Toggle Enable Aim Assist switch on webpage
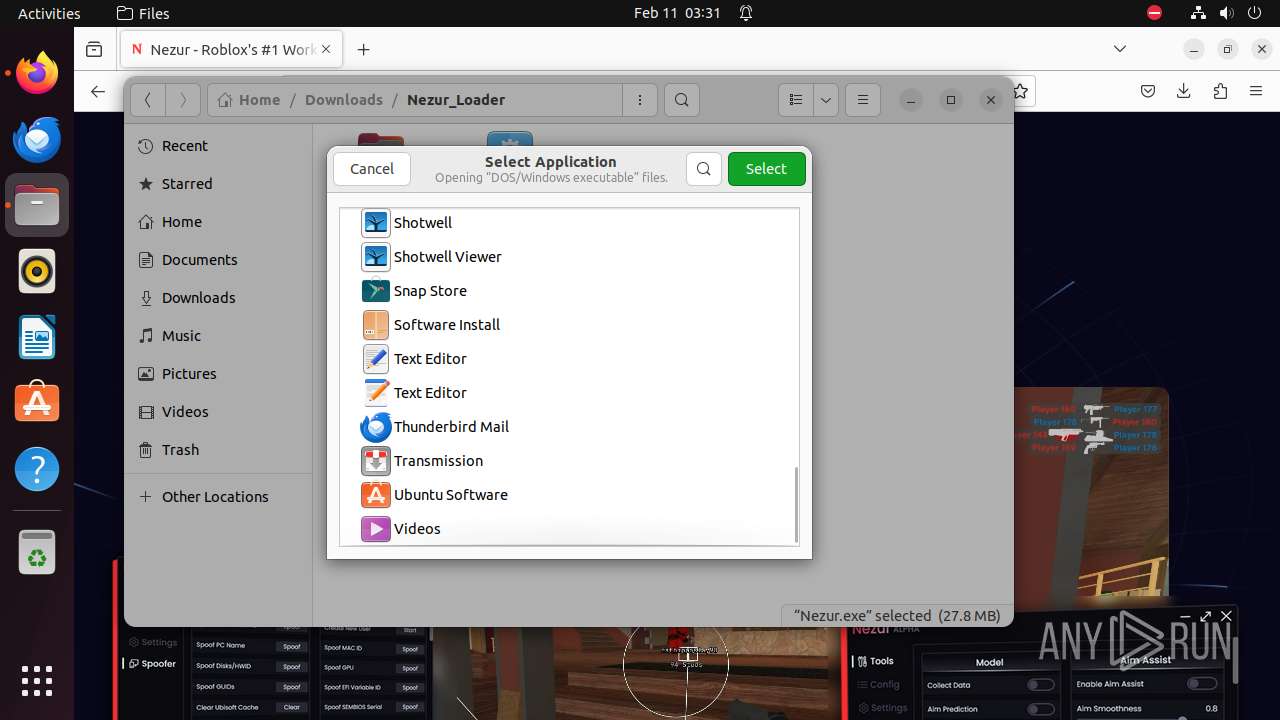This screenshot has width=1280, height=720. click(1202, 684)
